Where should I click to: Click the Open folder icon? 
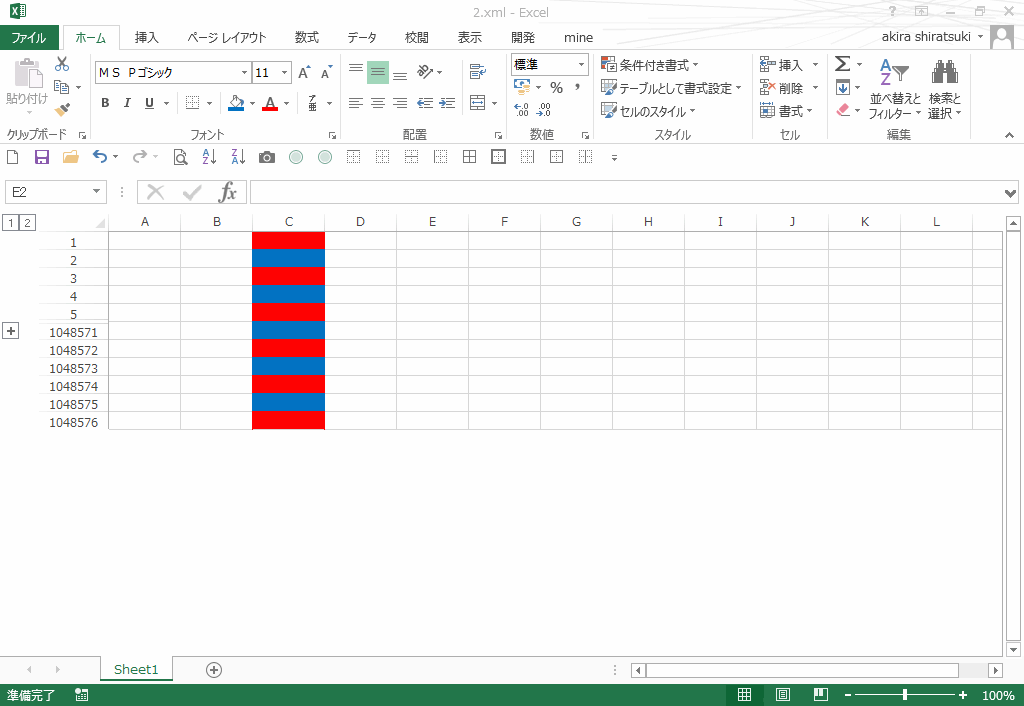(x=71, y=157)
